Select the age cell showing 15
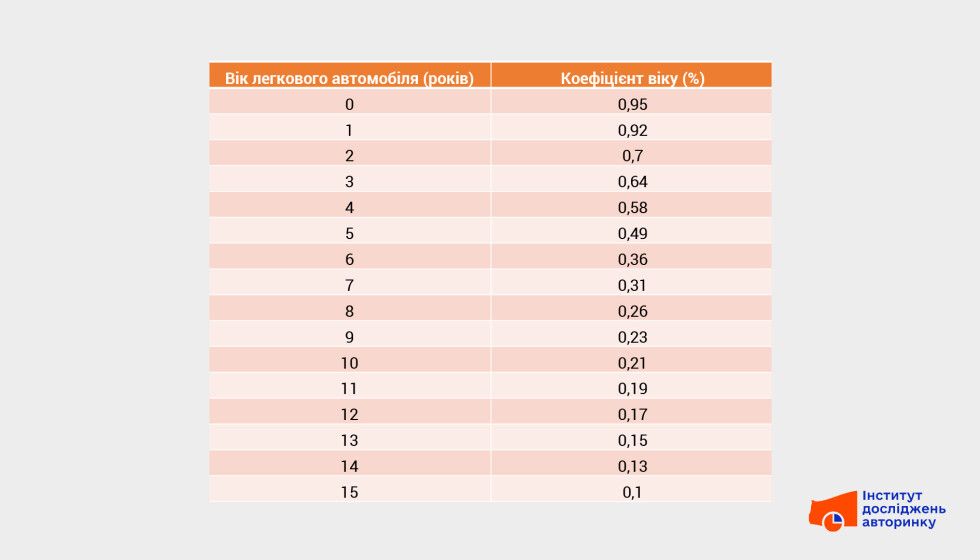 (349, 492)
